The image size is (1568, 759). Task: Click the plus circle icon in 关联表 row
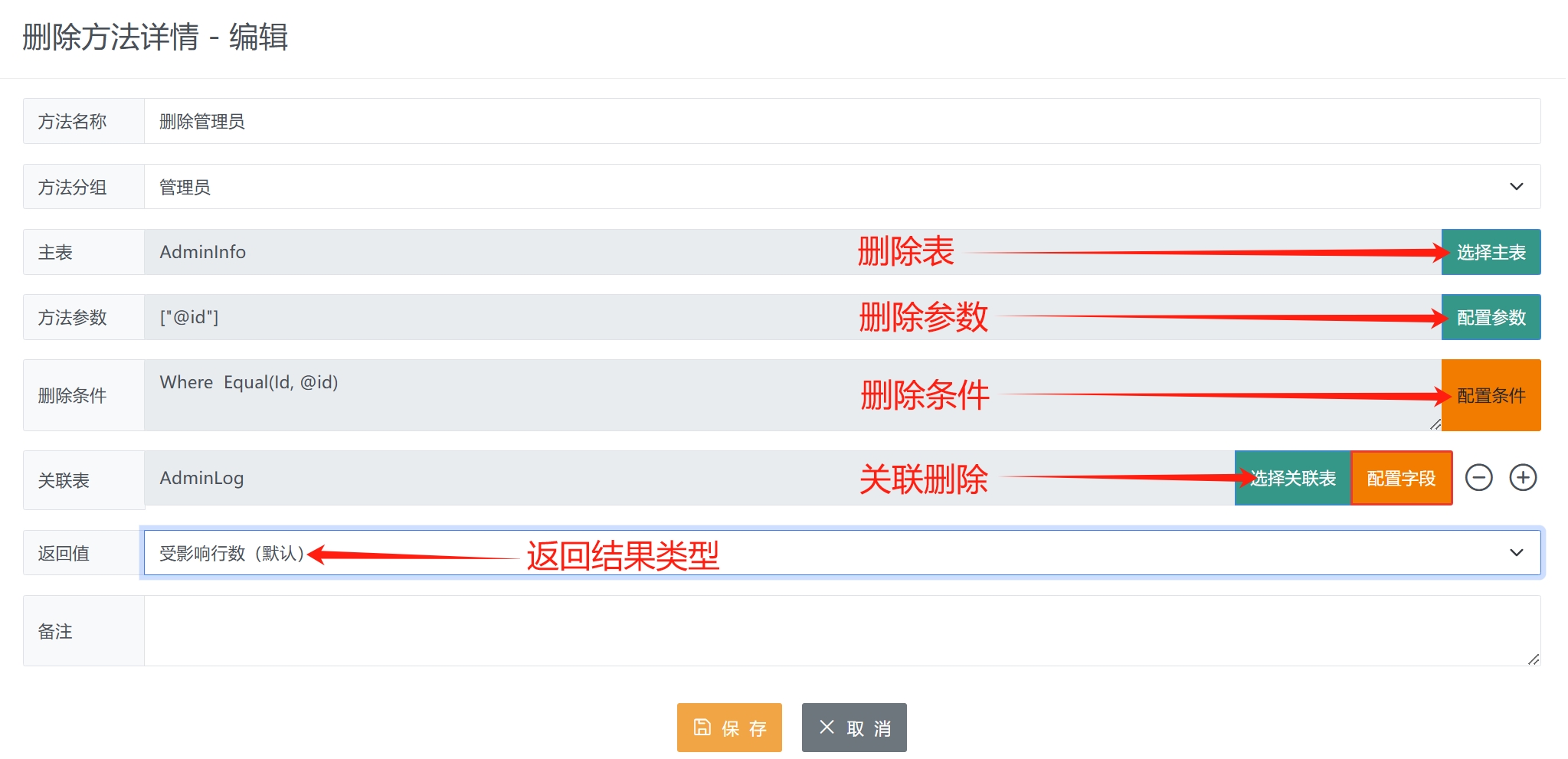(x=1523, y=478)
